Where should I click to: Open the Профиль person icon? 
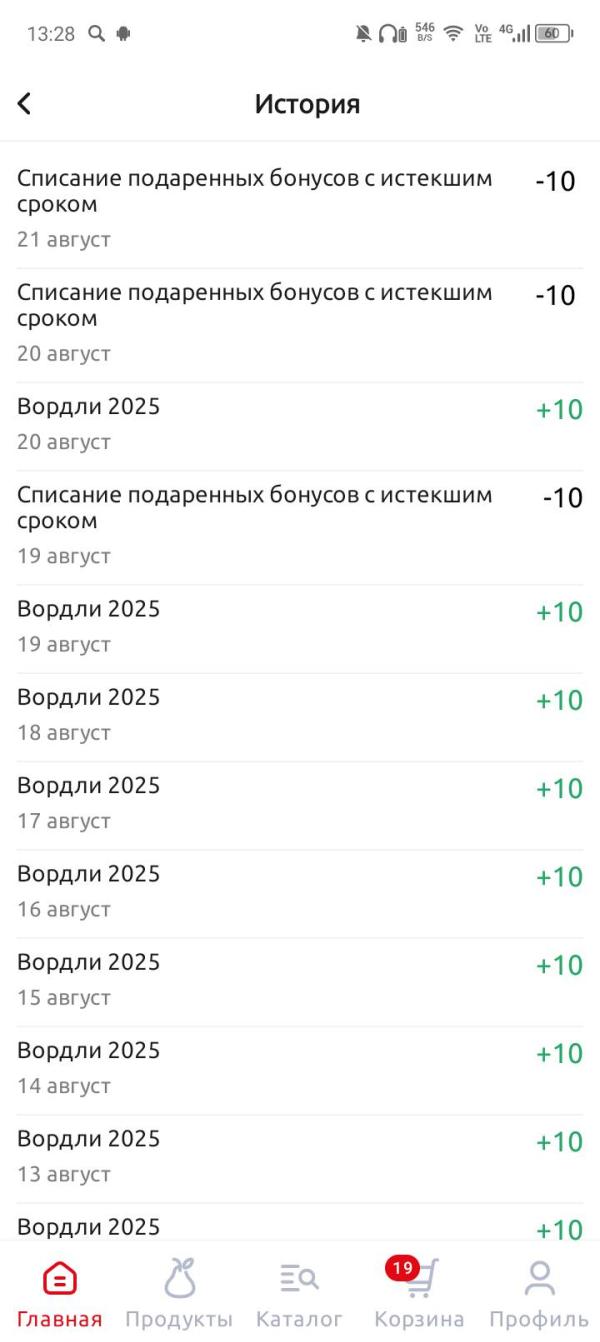tap(539, 1278)
